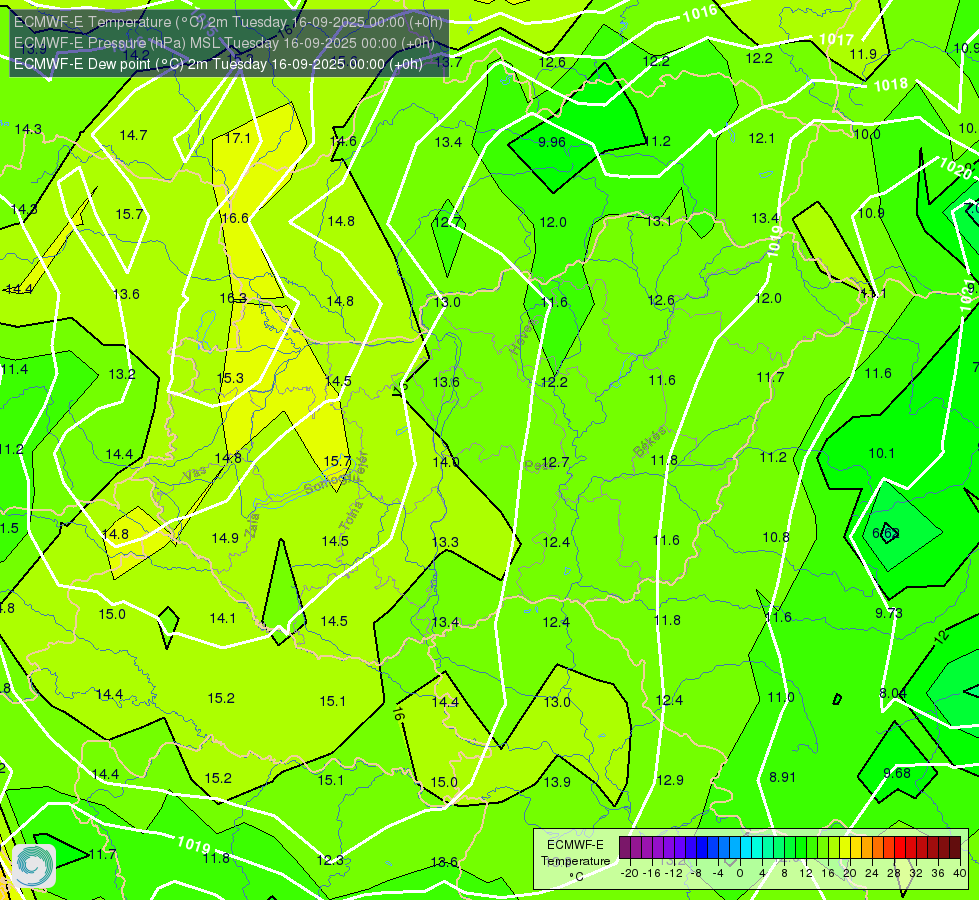Click the Békés region label
979x900 pixels.
click(649, 442)
